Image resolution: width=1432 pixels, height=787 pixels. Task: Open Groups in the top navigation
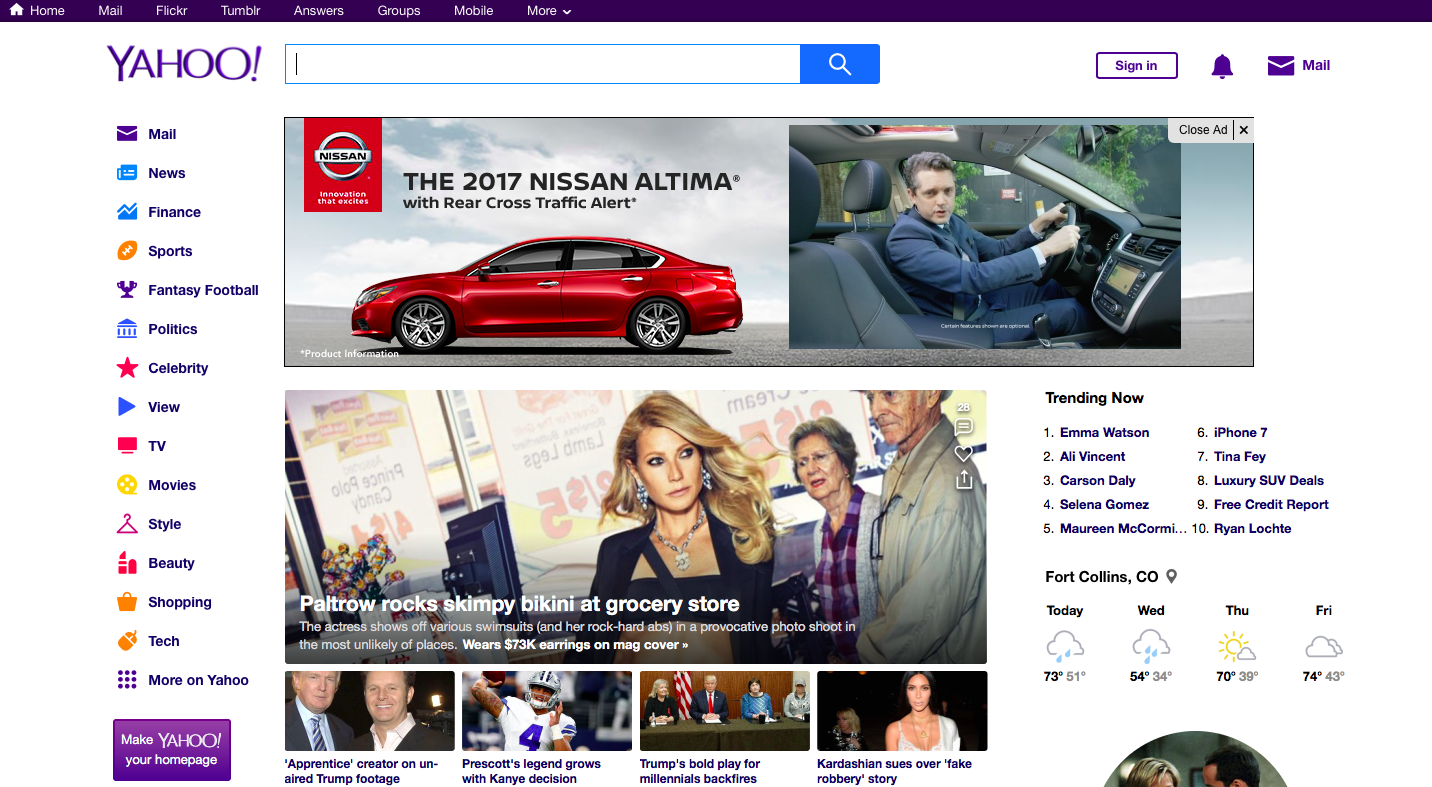[x=399, y=11]
